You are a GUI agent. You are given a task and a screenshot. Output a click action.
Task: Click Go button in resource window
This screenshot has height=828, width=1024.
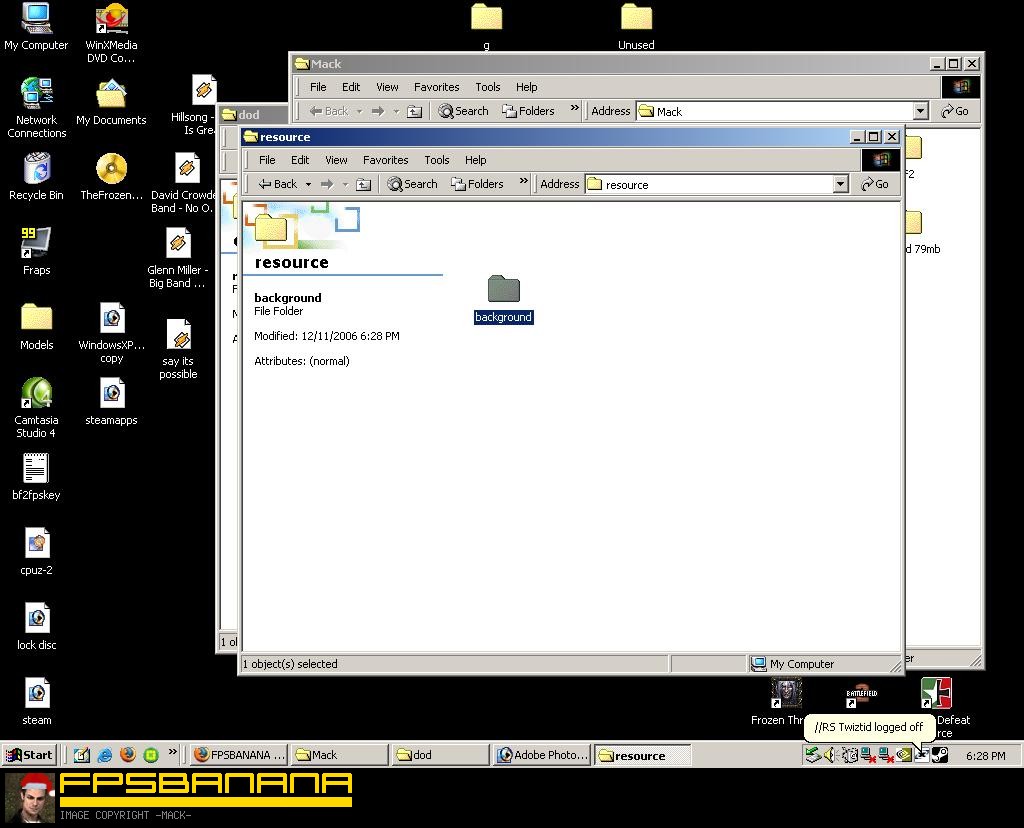(x=874, y=184)
